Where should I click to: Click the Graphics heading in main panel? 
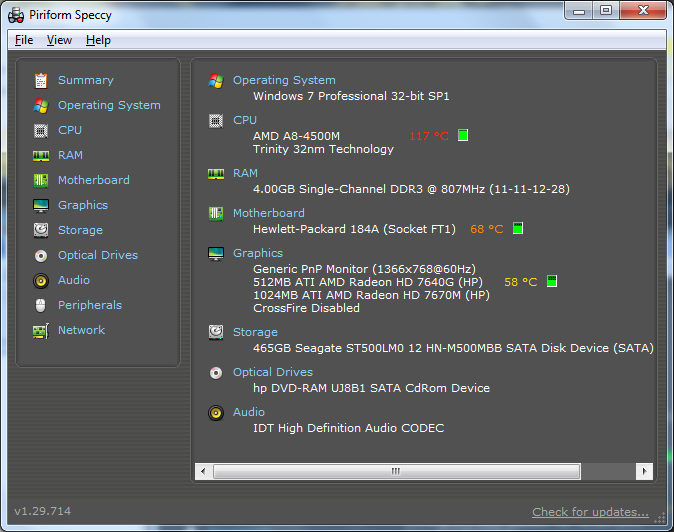coord(257,253)
